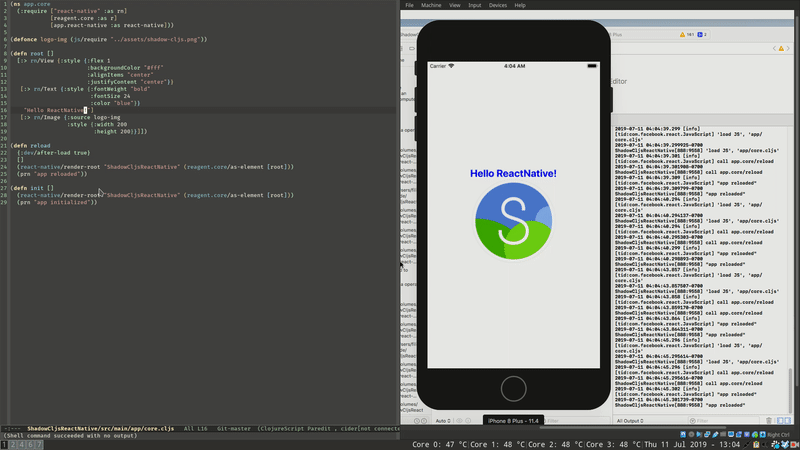Viewport: 800px width, 450px height.
Task: Place the cursor on the "Hello ReactNative!" string in the code
Action: click(59, 110)
